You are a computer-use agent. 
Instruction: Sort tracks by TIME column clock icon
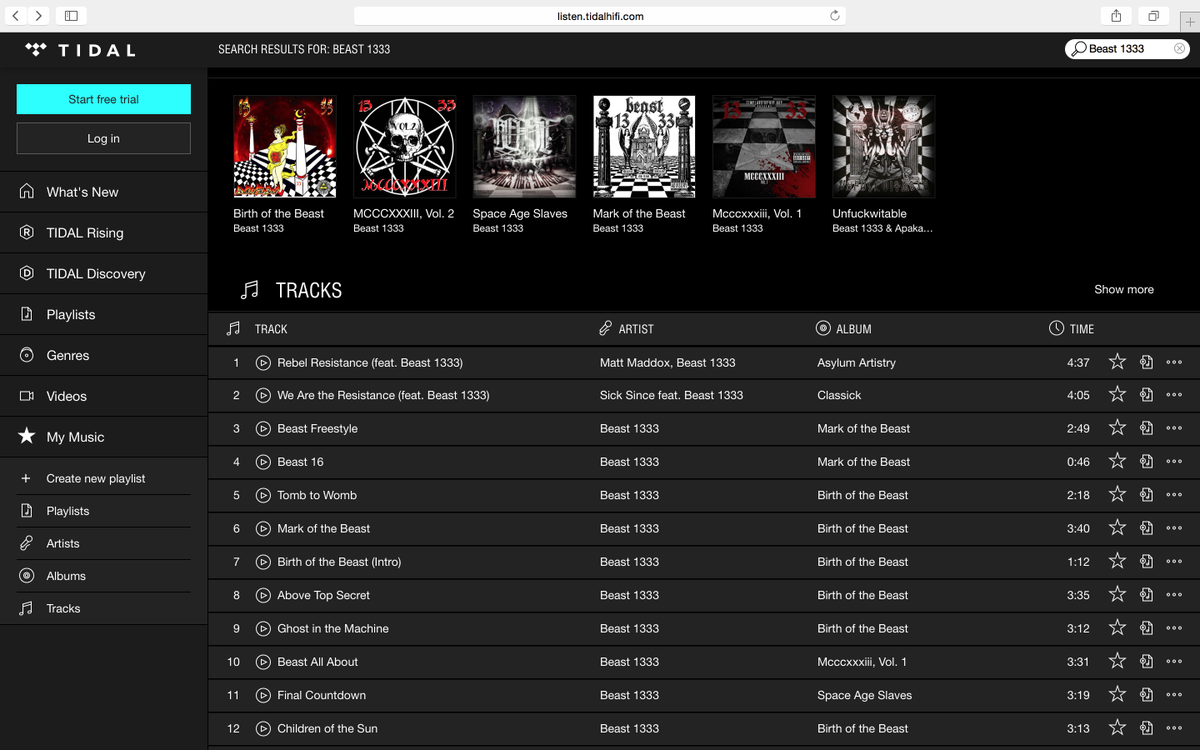pyautogui.click(x=1056, y=328)
